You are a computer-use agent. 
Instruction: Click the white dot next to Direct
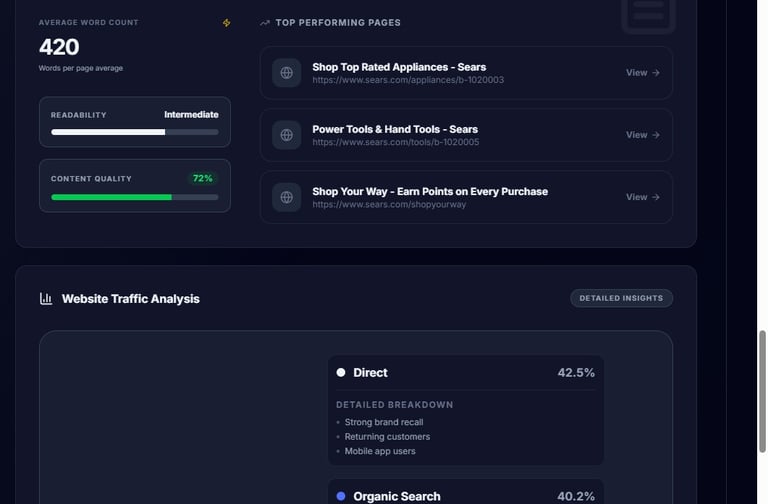point(341,372)
